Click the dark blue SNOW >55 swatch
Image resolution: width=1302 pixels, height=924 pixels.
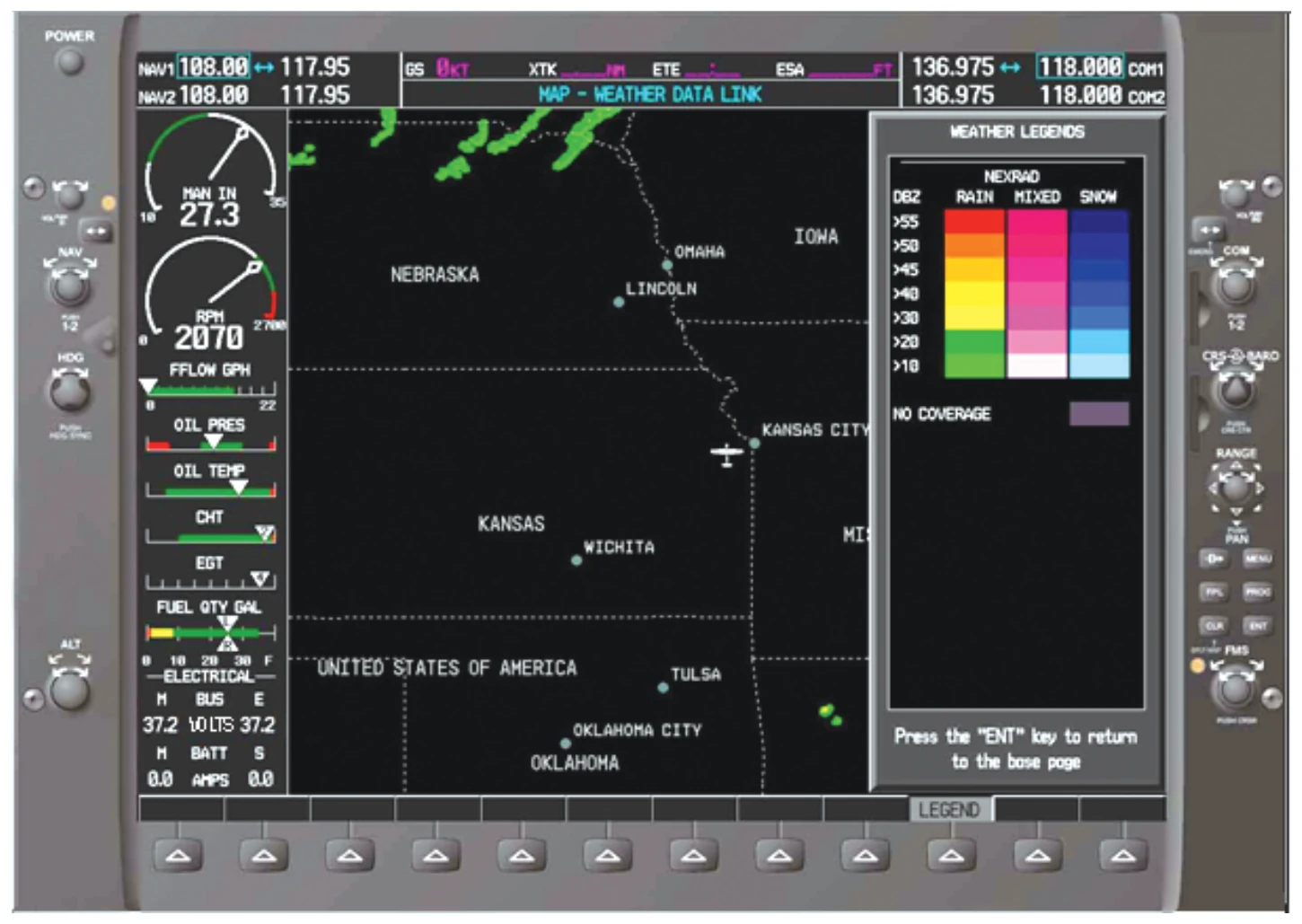coord(1099,222)
